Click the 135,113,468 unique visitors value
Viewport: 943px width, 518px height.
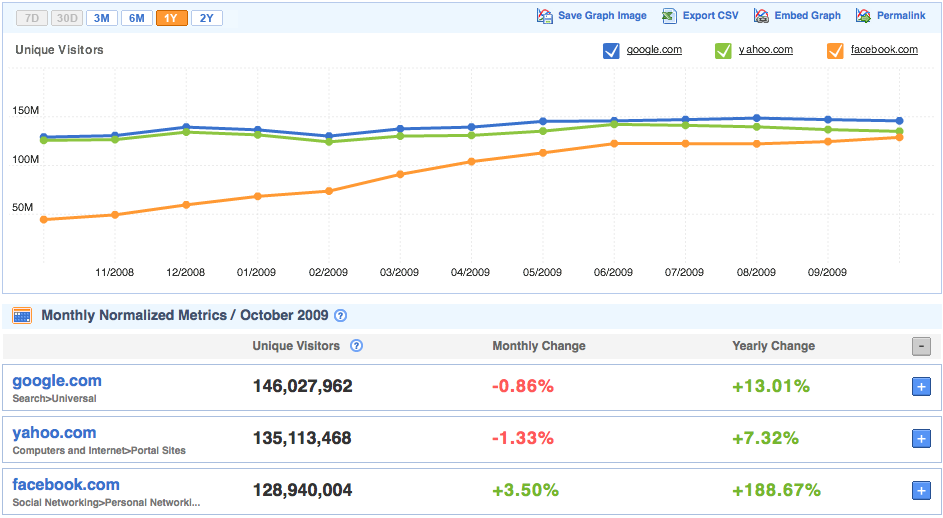pos(302,438)
